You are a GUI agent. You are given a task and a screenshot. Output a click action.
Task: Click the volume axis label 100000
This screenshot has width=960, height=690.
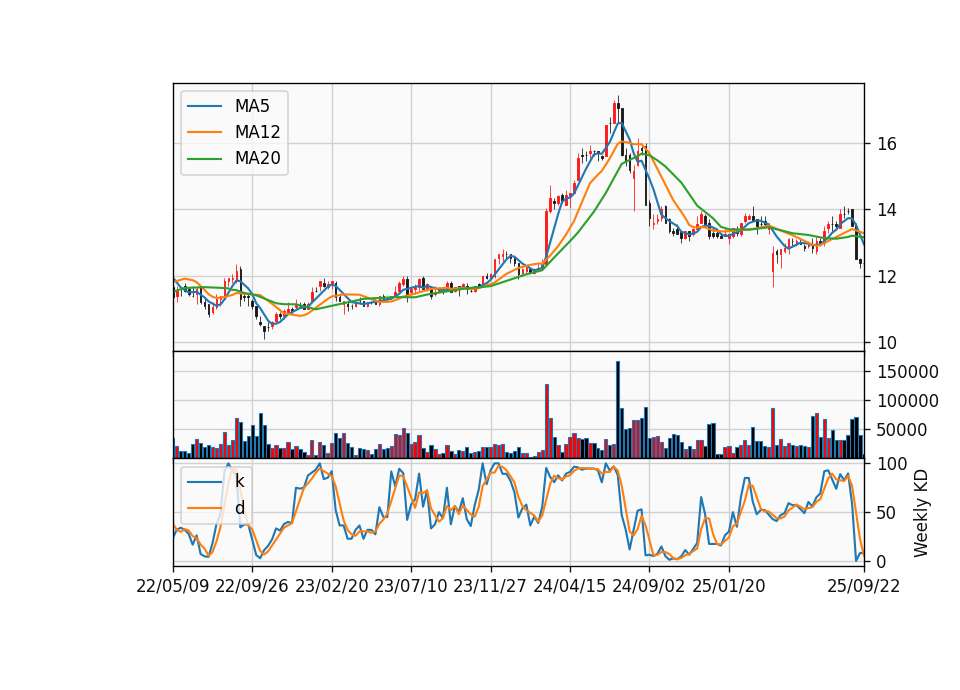coord(907,401)
